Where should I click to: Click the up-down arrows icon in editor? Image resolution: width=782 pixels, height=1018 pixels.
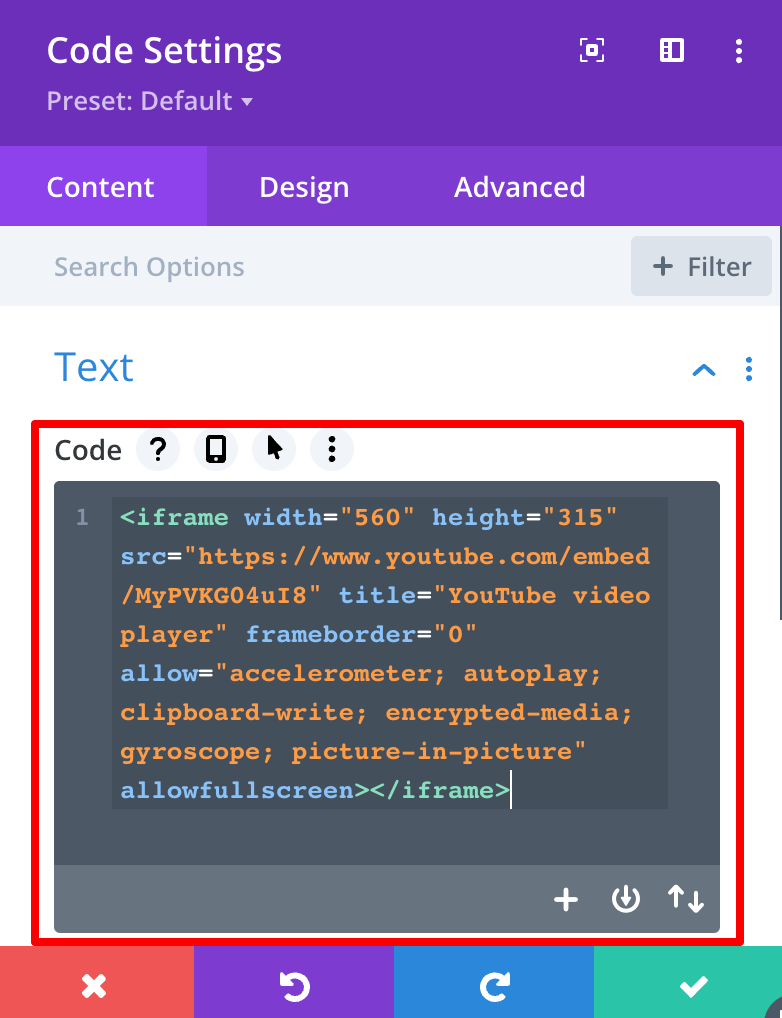pos(686,900)
